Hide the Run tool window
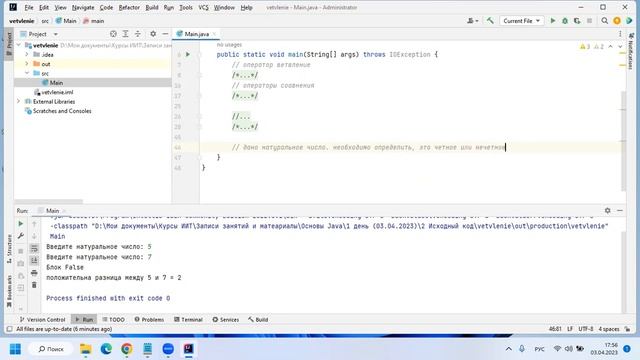The width and height of the screenshot is (640, 360). click(x=620, y=211)
